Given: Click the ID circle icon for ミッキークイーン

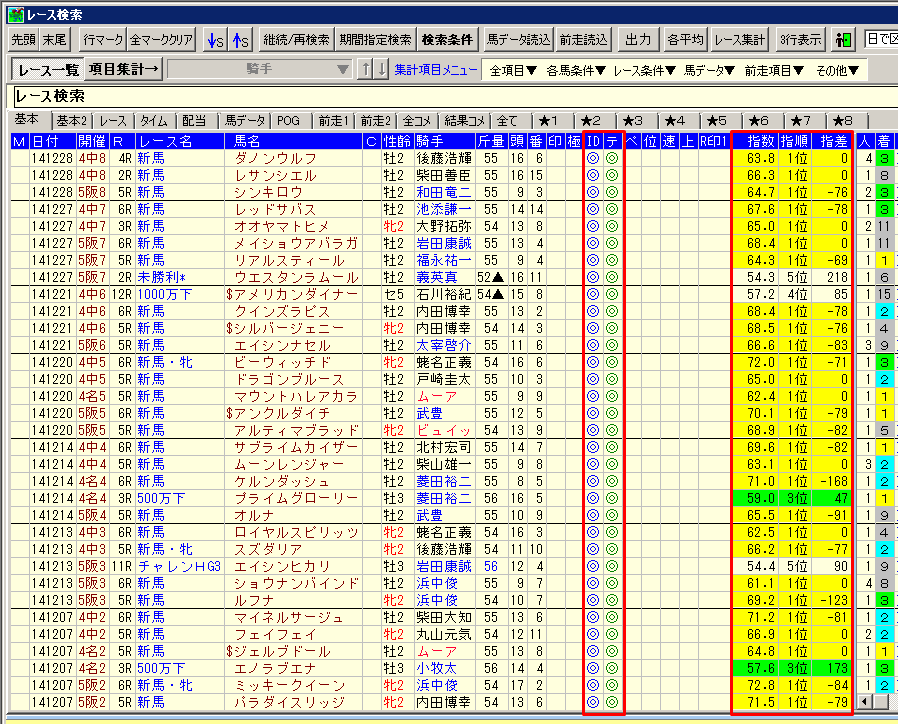Looking at the screenshot, I should (x=593, y=685).
